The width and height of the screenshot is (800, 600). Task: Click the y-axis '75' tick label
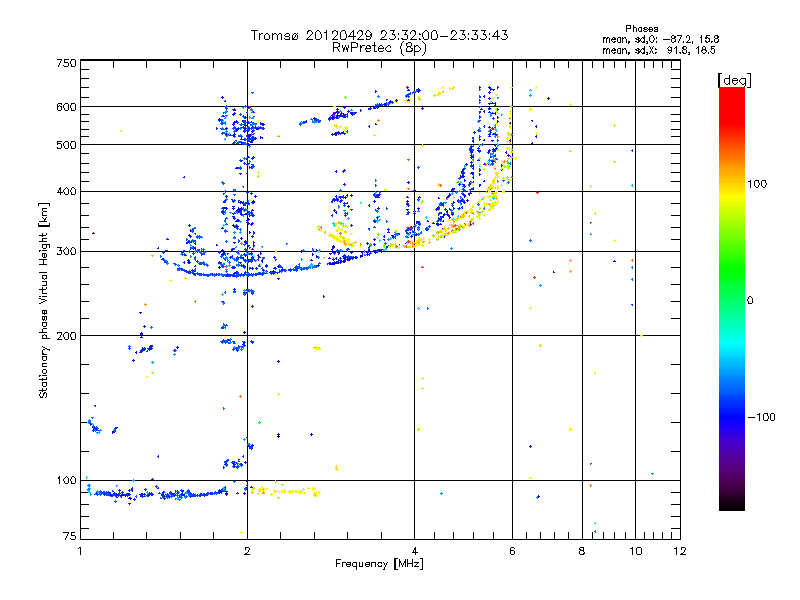click(70, 536)
